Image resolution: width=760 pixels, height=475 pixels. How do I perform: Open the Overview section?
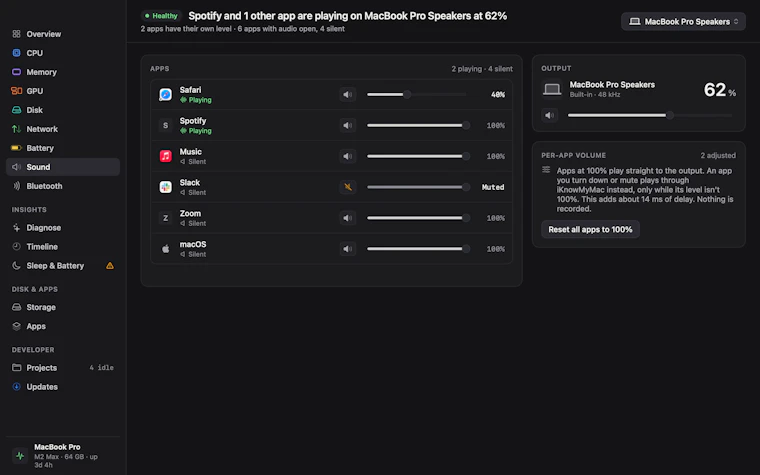pyautogui.click(x=63, y=34)
